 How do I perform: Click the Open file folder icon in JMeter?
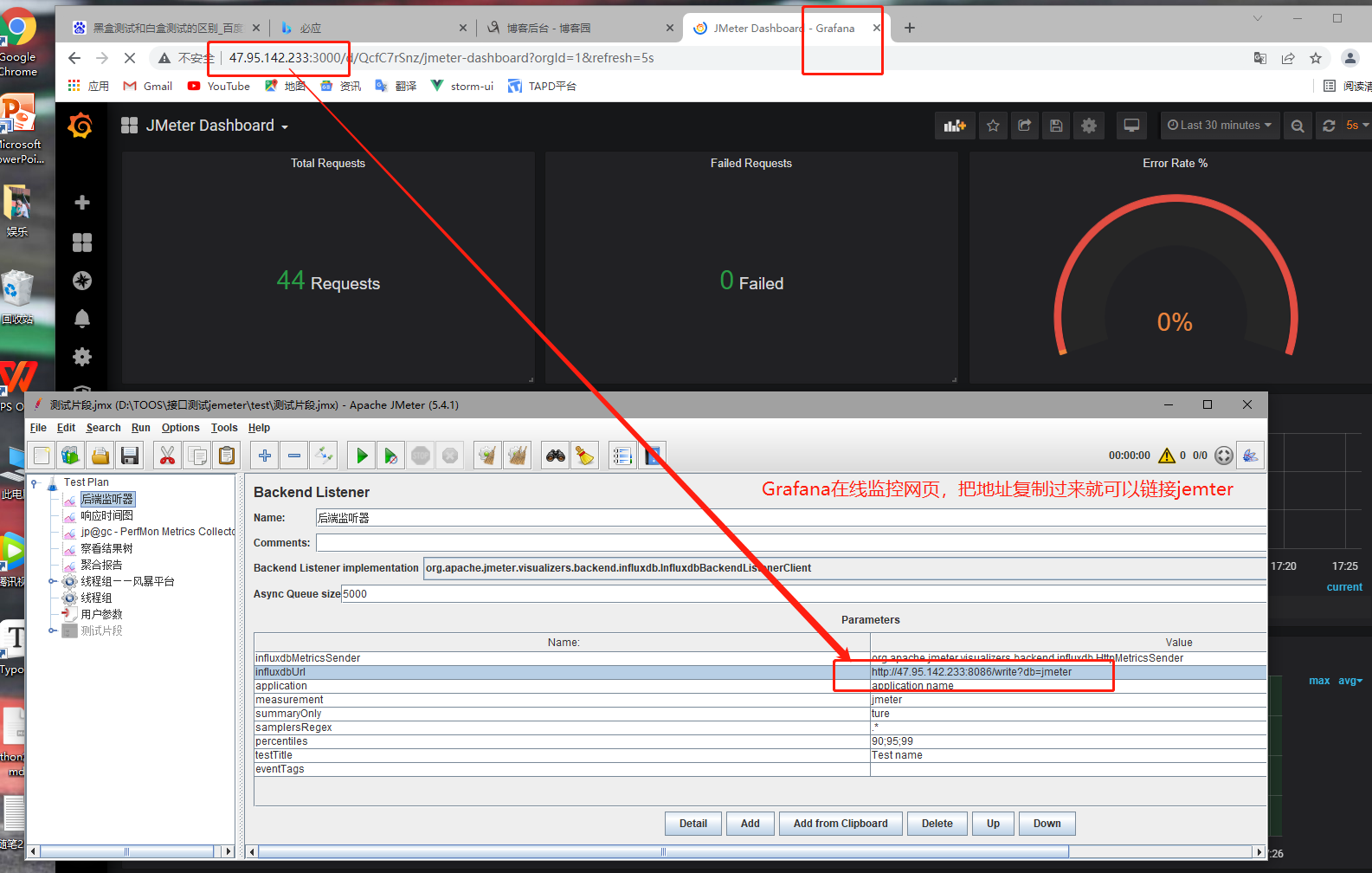pos(100,456)
